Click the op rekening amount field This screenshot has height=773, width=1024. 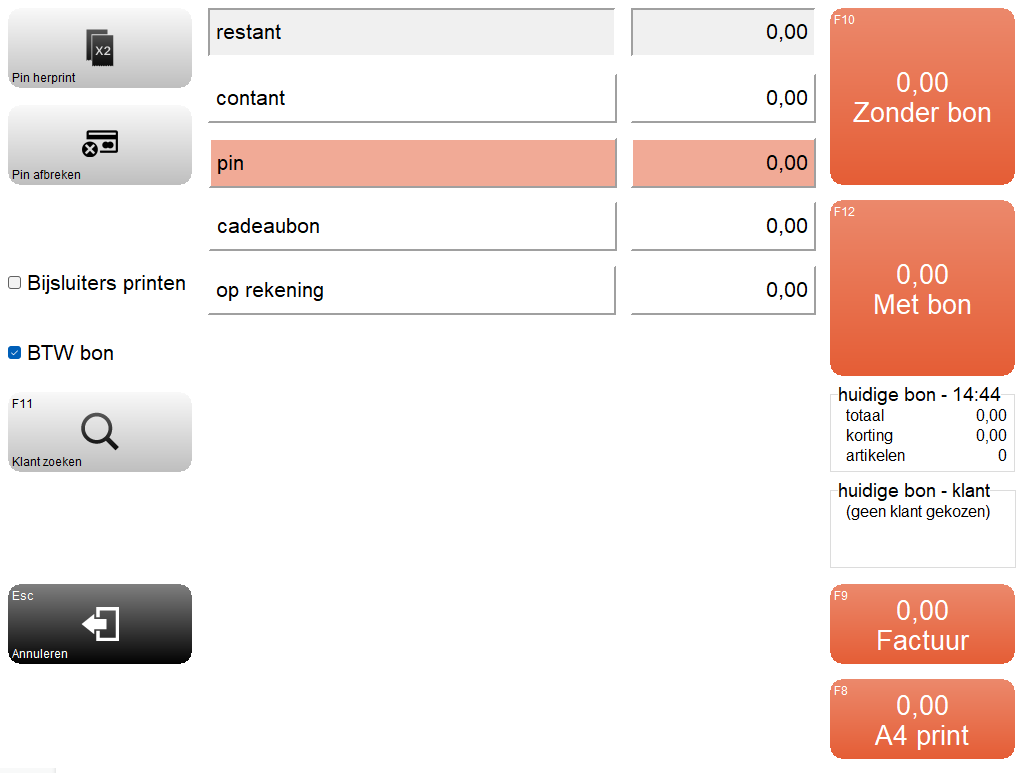pos(723,290)
